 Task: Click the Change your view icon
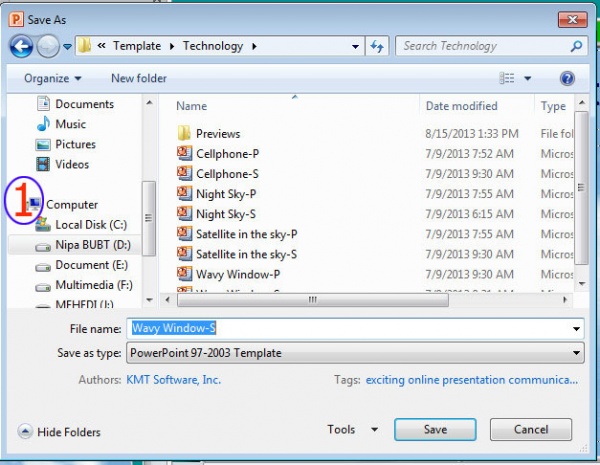click(507, 78)
